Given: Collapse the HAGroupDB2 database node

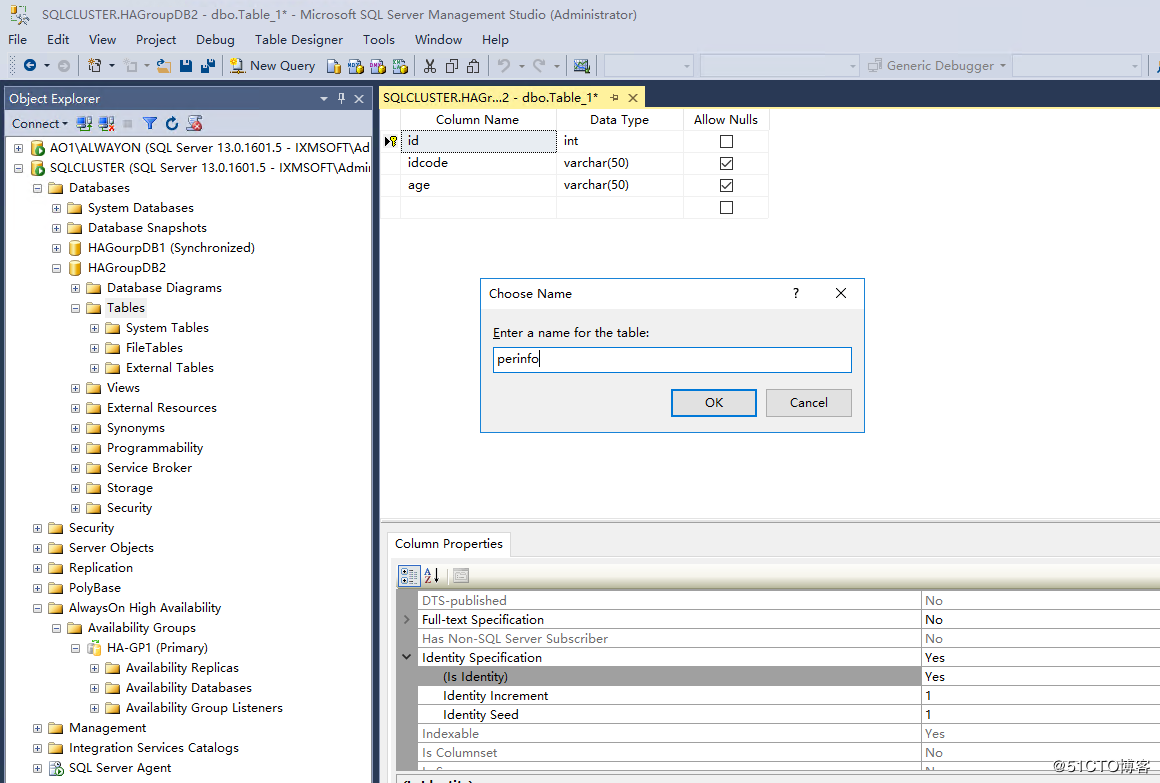Looking at the screenshot, I should [x=57, y=267].
